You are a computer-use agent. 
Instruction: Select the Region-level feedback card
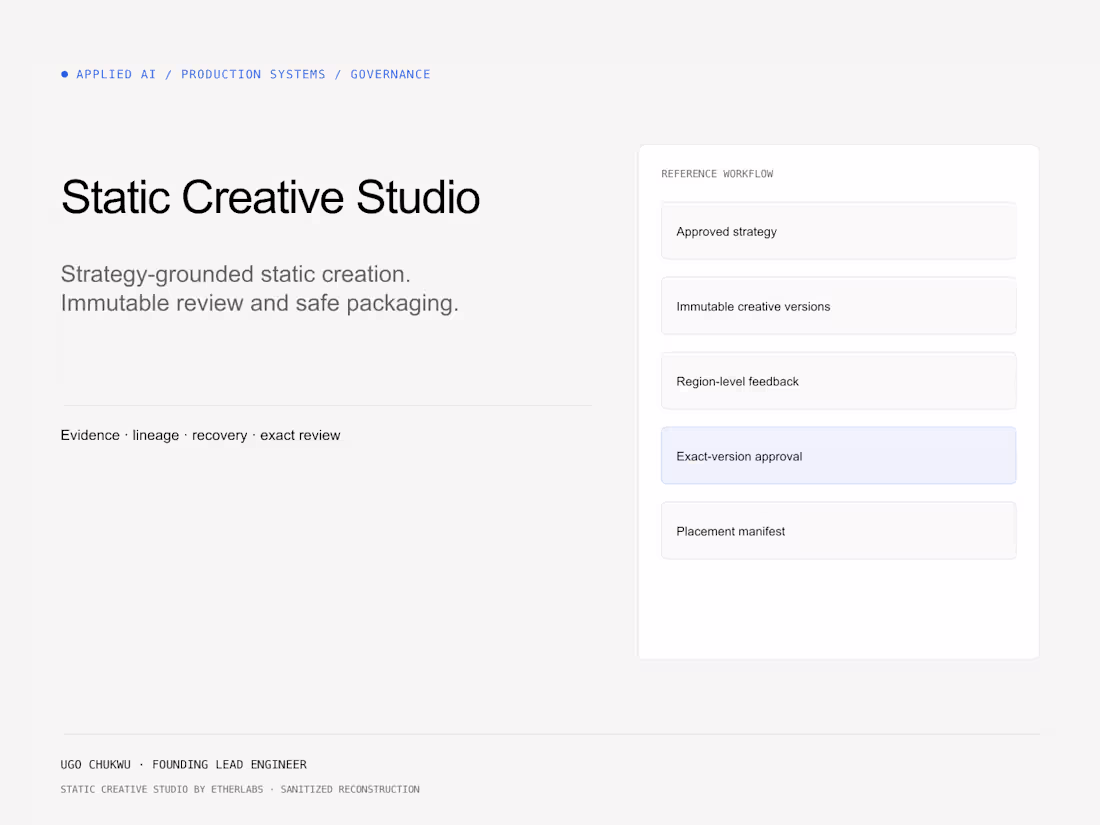coord(838,381)
